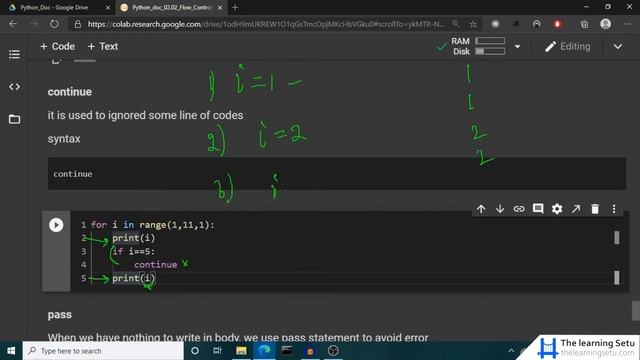Run the for-loop code cell
The image size is (640, 360).
(x=56, y=225)
